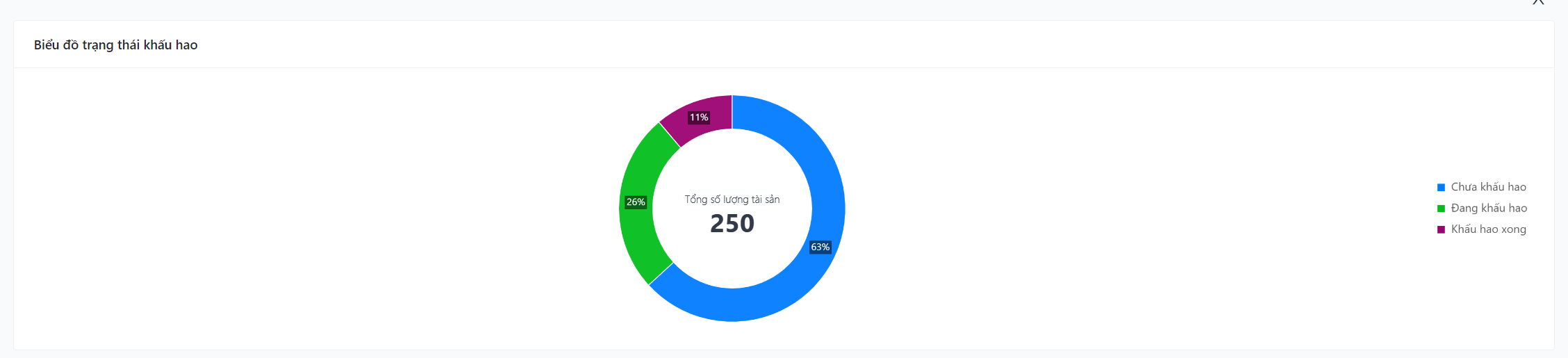Viewport: 1568px width, 358px height.
Task: Select the 11% data label
Action: (699, 117)
